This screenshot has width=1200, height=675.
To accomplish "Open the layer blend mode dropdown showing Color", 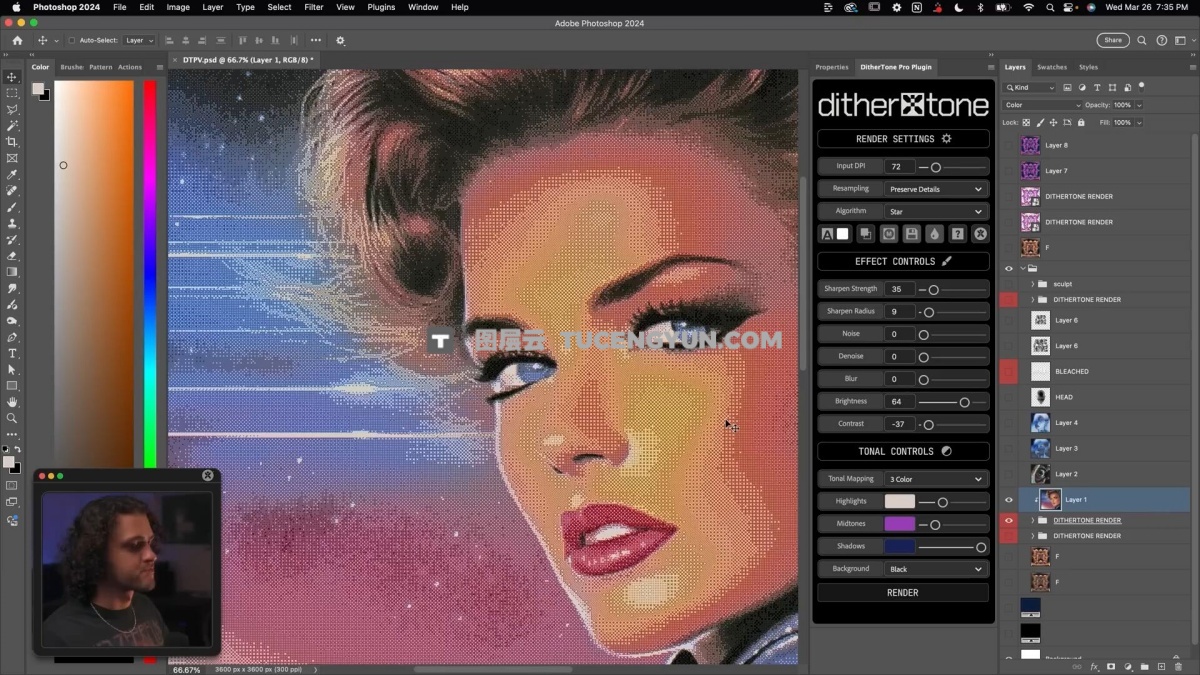I will (1043, 105).
